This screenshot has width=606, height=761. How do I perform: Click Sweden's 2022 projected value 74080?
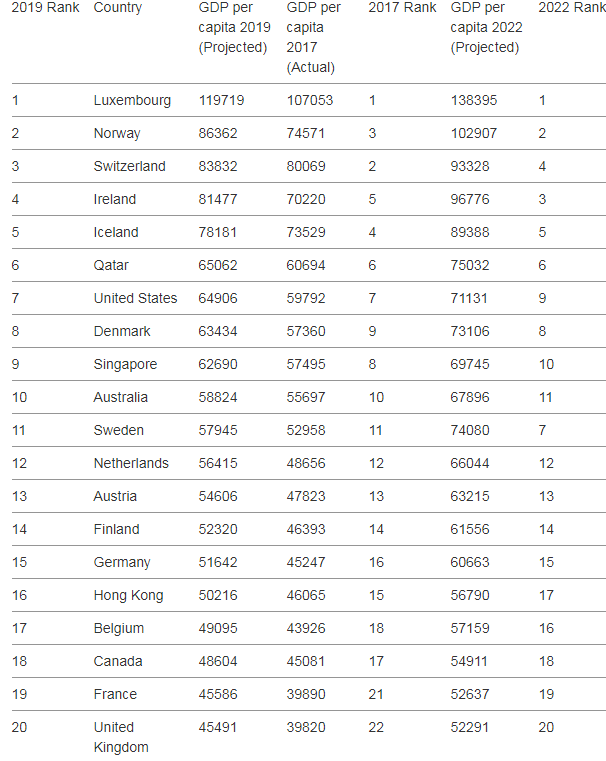coord(470,430)
